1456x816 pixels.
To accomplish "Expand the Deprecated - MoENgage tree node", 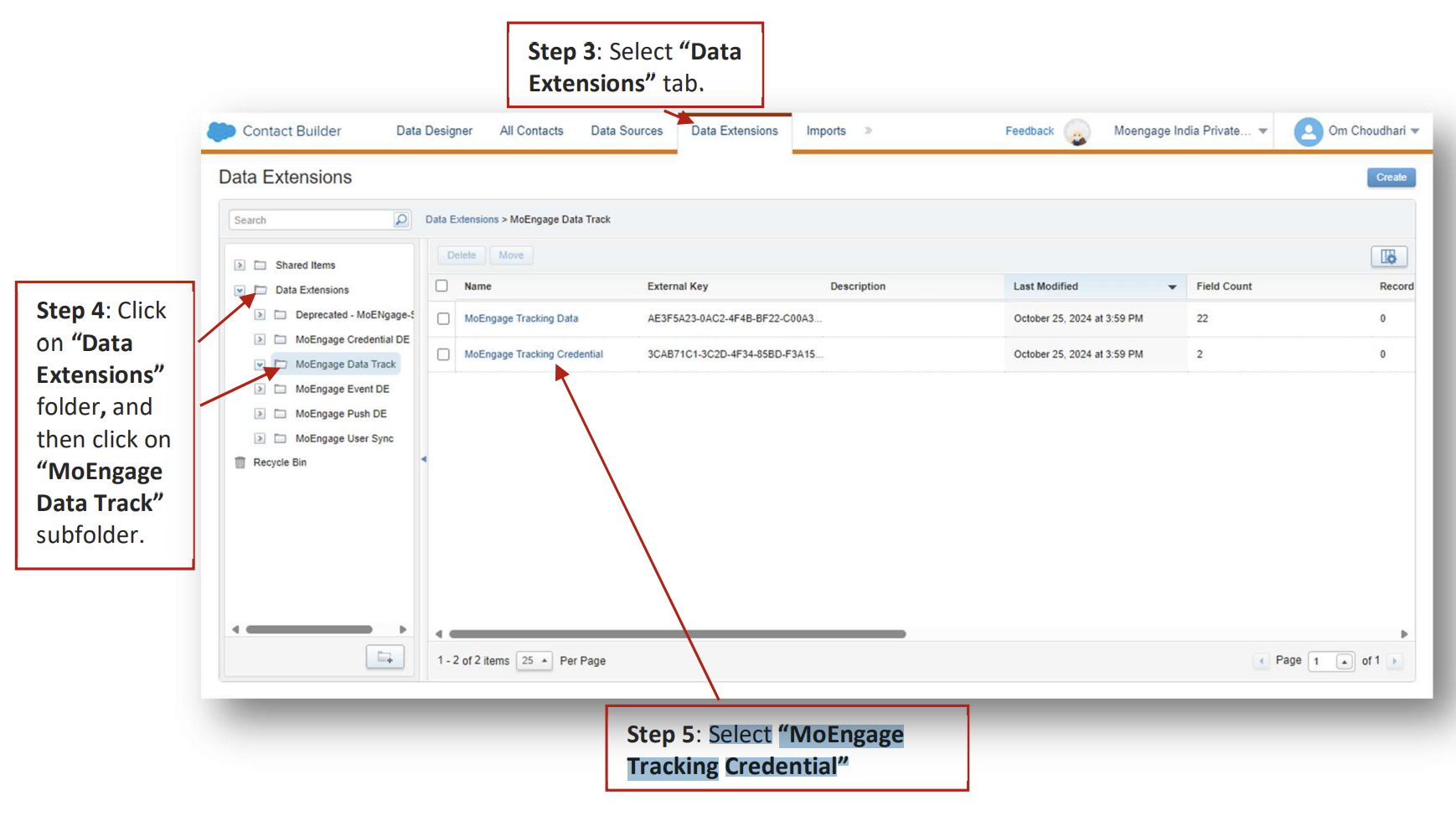I will pyautogui.click(x=260, y=315).
